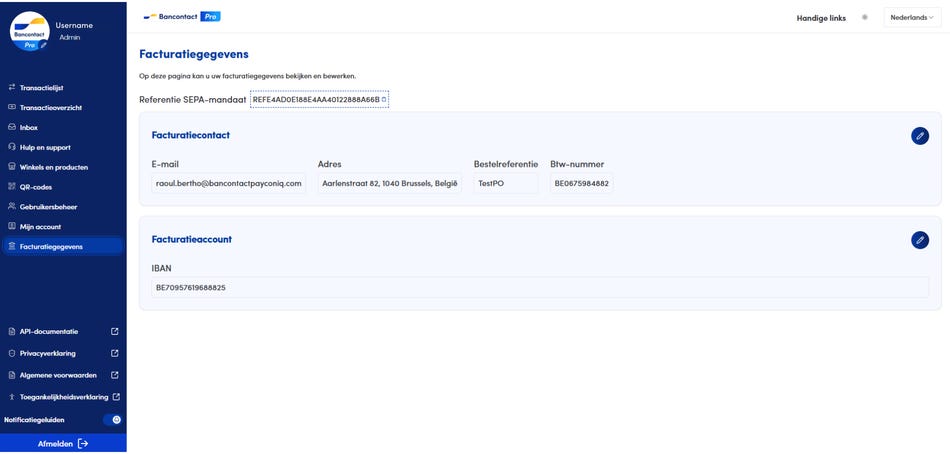Click the Gebruikersbeheer people icon
This screenshot has height=454, width=950.
point(12,207)
